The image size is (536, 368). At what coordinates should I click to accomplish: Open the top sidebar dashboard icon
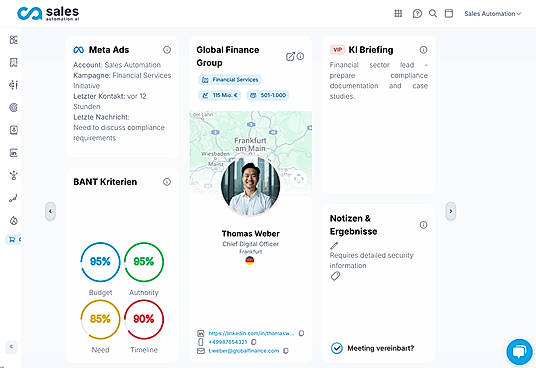(13, 40)
